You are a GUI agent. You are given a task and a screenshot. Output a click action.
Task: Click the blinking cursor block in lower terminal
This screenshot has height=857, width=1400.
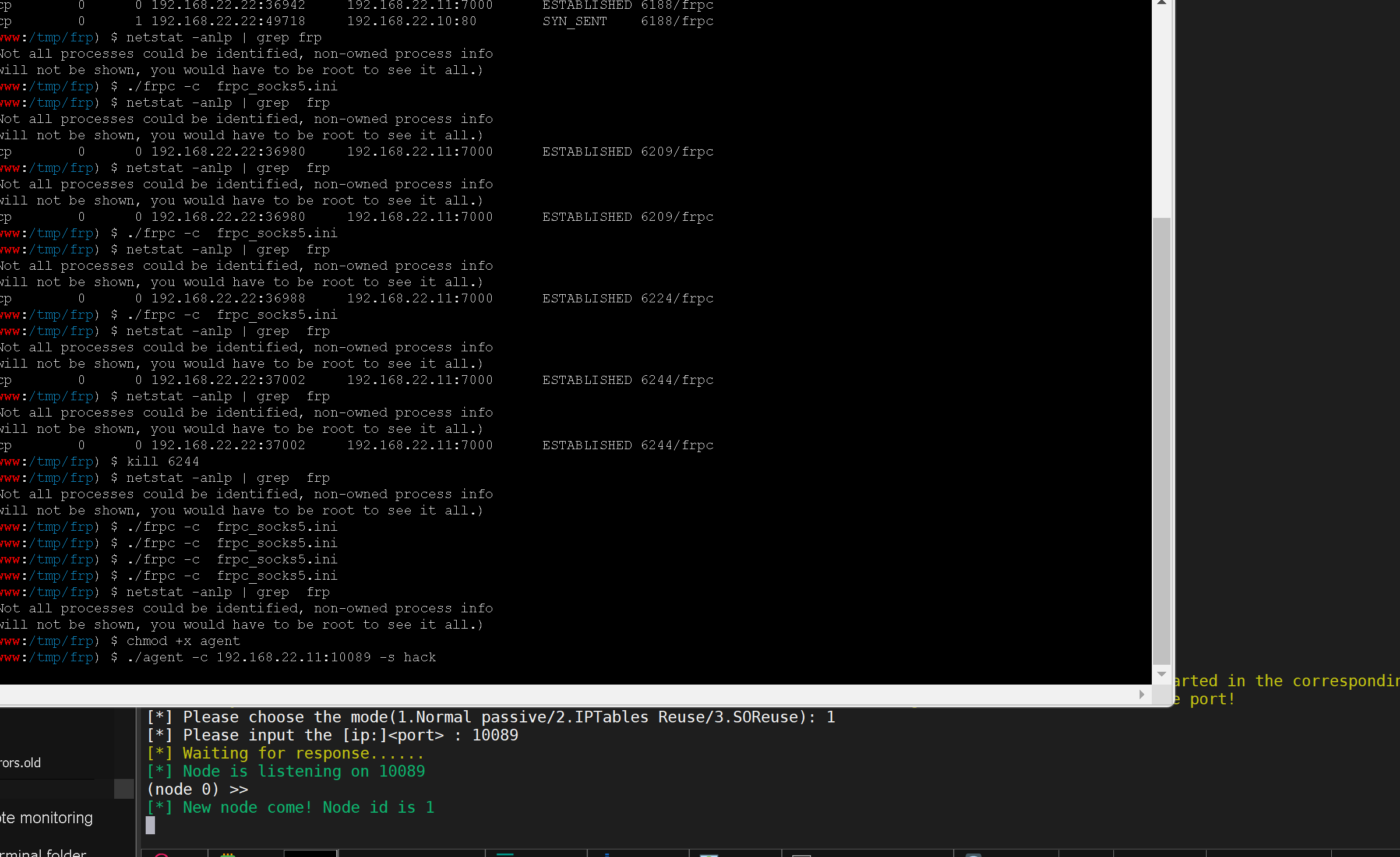(x=150, y=825)
